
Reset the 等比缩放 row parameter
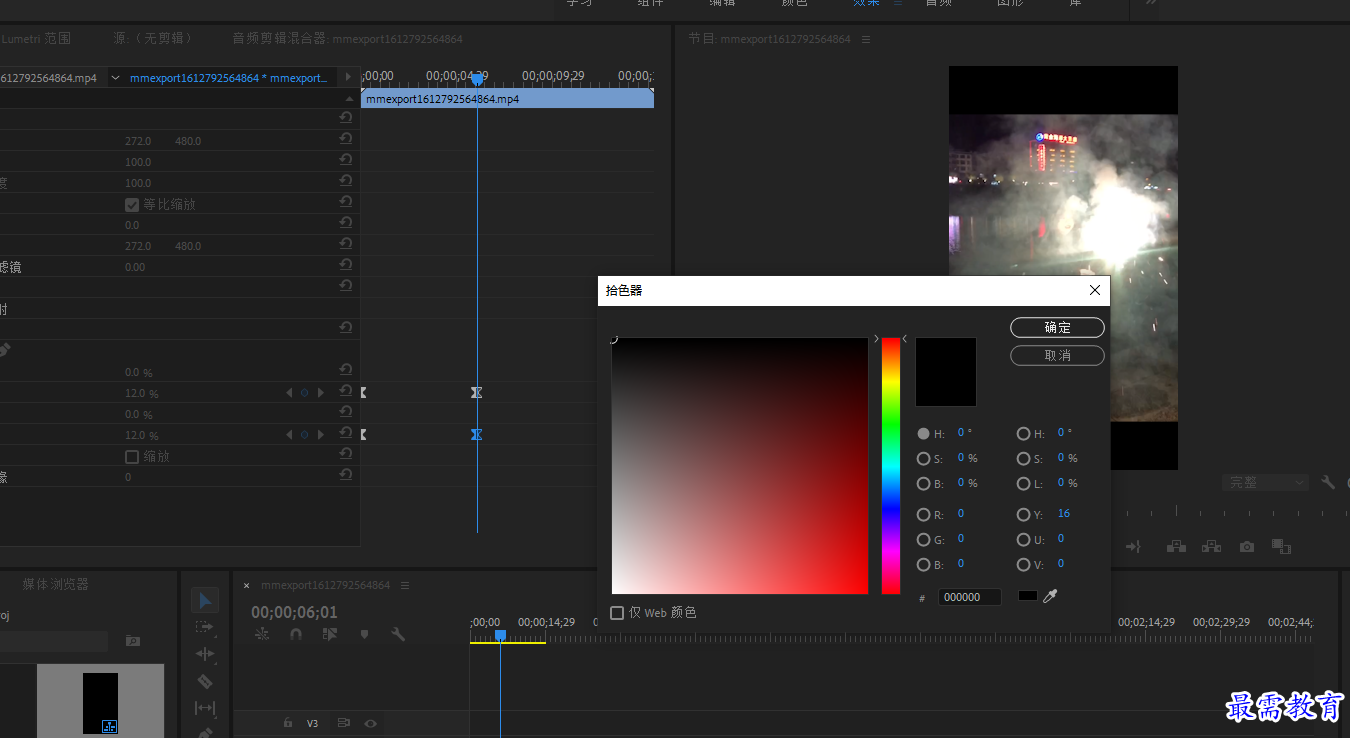click(x=345, y=201)
